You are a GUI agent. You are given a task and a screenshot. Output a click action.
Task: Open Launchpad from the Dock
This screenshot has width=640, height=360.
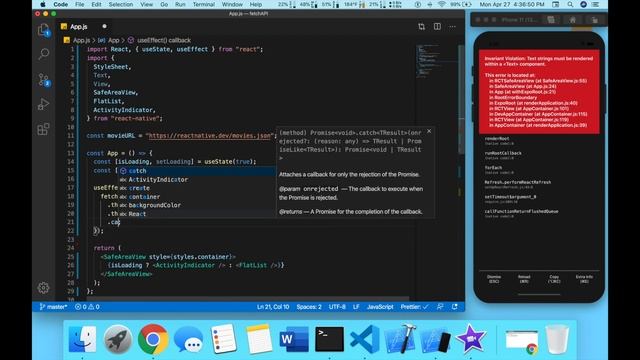[x=118, y=339]
